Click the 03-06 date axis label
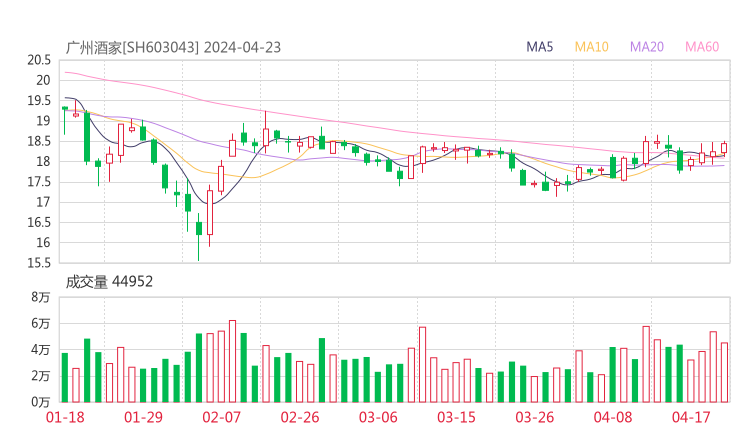The height and width of the screenshot is (440, 740). point(378,417)
